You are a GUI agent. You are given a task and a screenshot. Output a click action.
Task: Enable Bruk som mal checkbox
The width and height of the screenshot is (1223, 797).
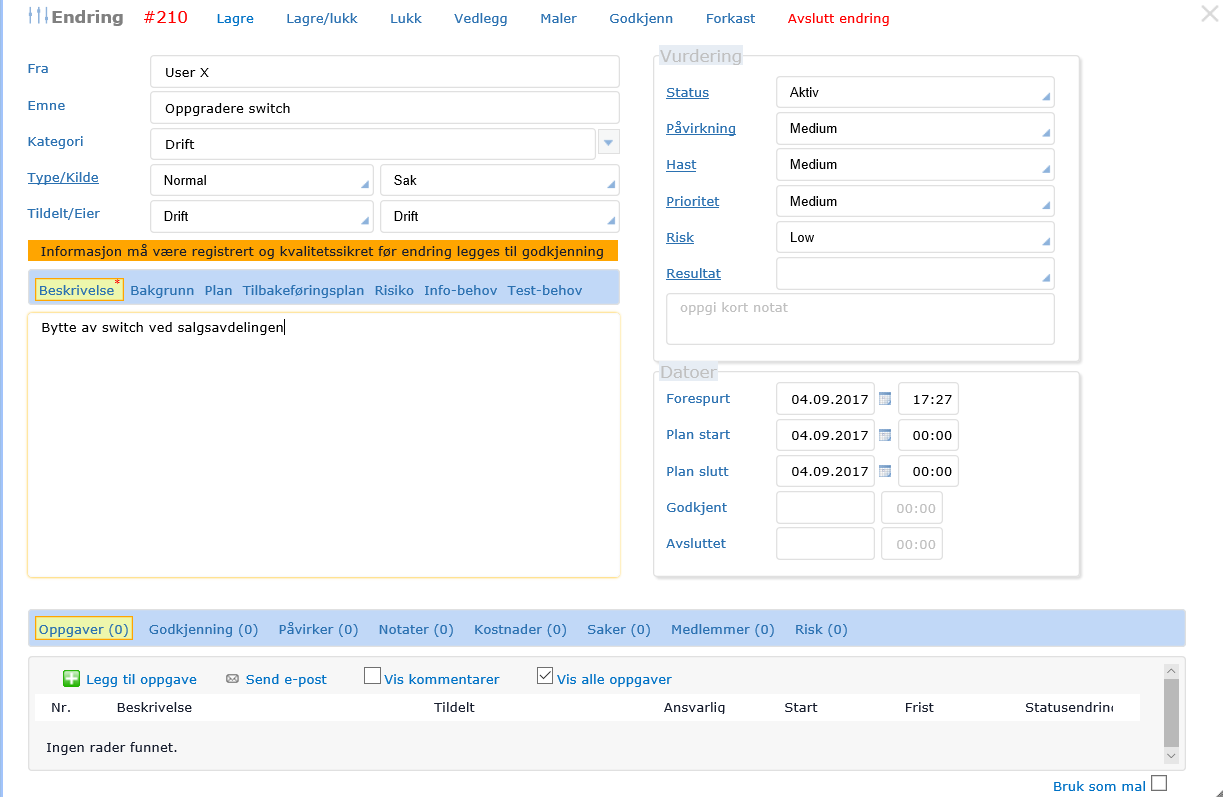[x=1159, y=783]
